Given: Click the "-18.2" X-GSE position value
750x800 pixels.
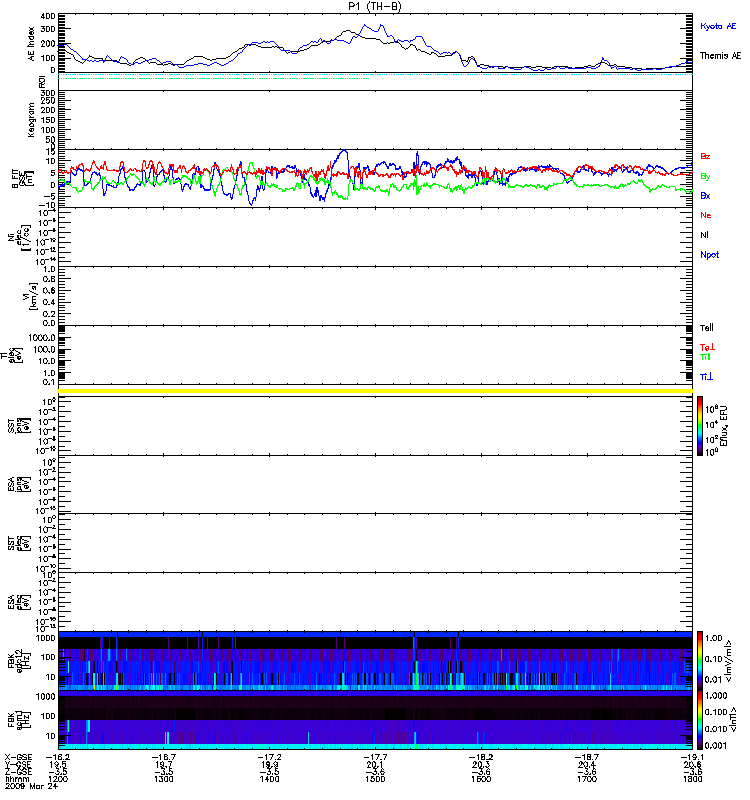Looking at the screenshot, I should pos(481,757).
